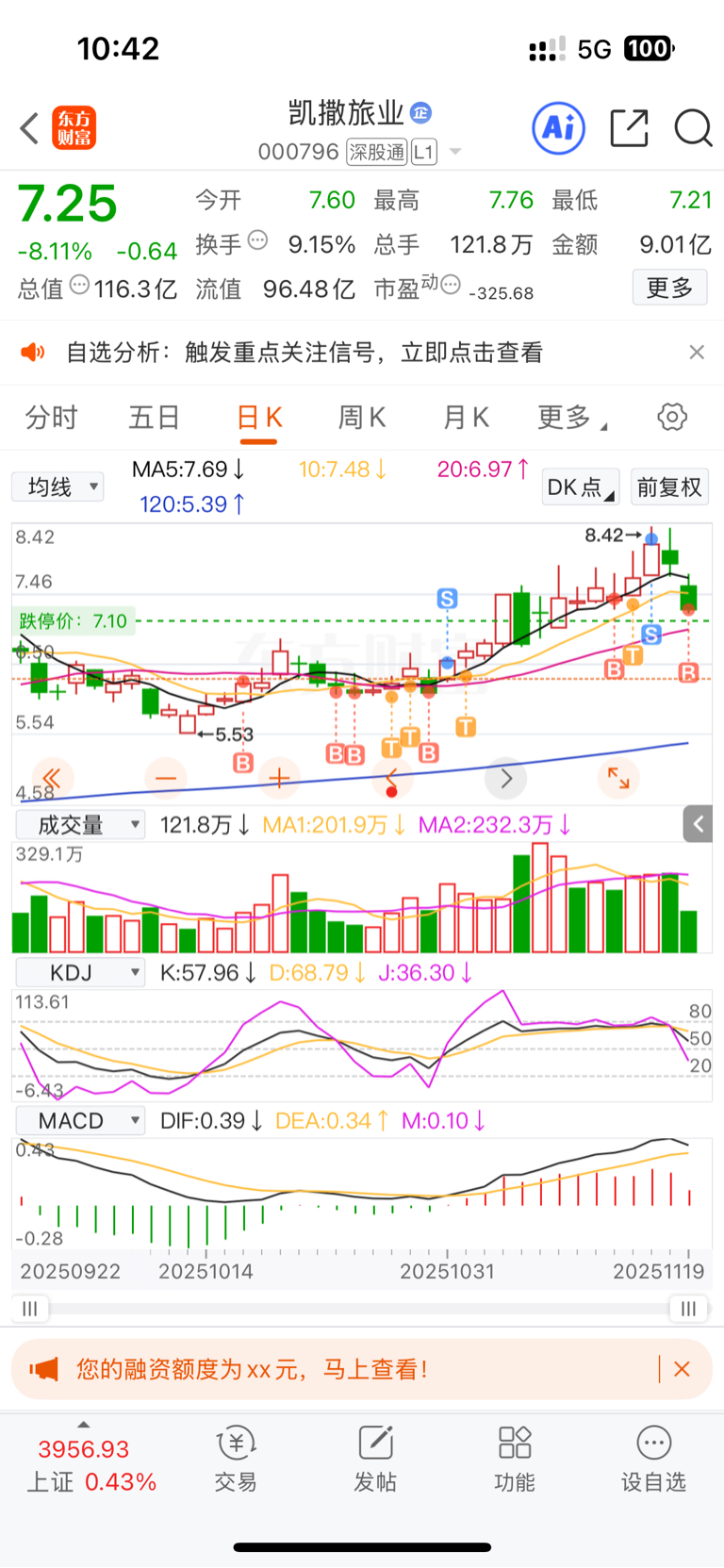Close the financing quota banner

click(682, 1369)
